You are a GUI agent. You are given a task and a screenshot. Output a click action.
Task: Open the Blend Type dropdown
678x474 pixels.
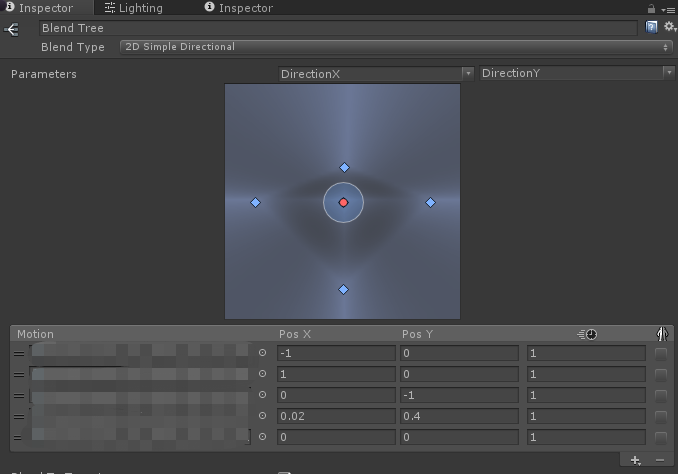pos(396,47)
